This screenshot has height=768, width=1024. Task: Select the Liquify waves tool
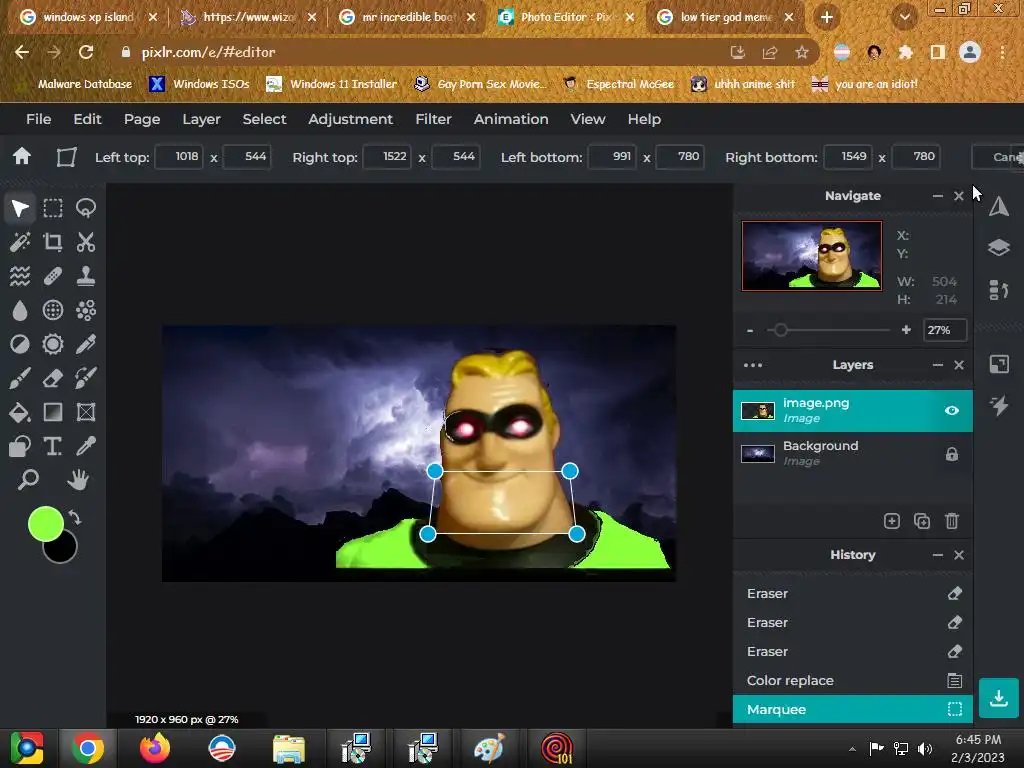(20, 276)
